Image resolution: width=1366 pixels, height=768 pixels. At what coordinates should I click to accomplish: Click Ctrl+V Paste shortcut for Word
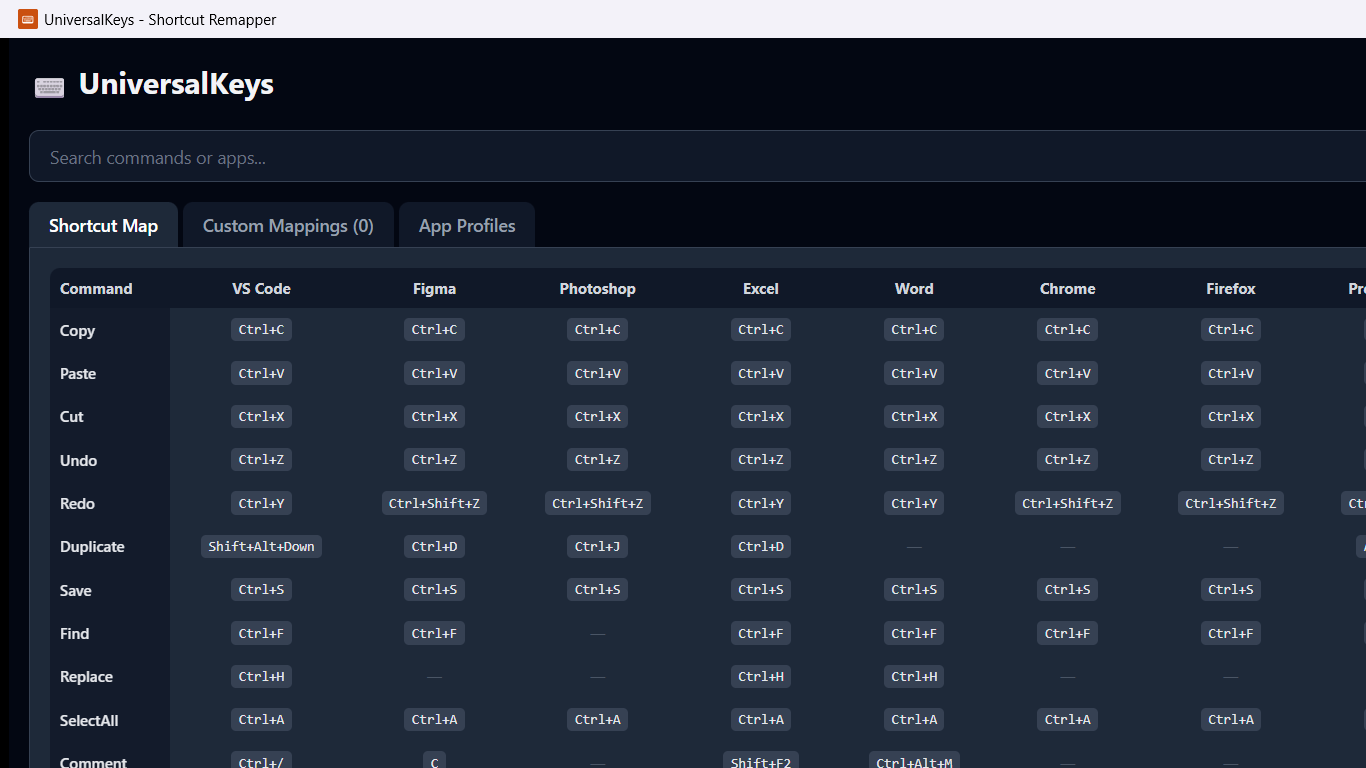point(914,373)
